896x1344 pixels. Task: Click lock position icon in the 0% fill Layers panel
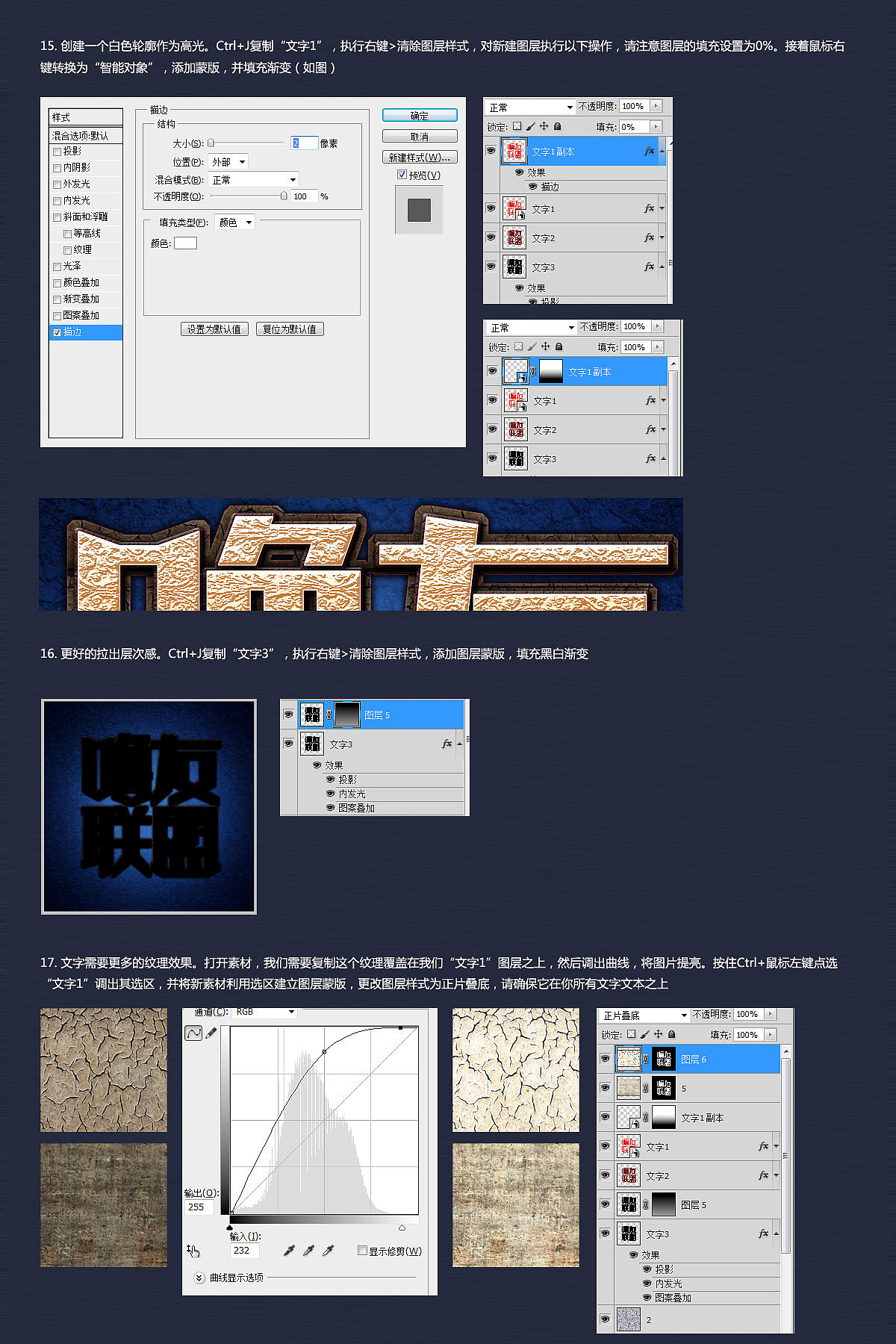(x=544, y=126)
